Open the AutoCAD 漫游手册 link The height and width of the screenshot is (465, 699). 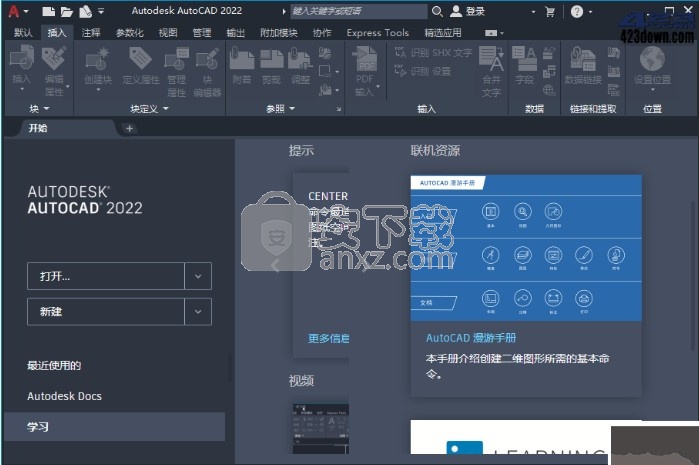pos(471,338)
